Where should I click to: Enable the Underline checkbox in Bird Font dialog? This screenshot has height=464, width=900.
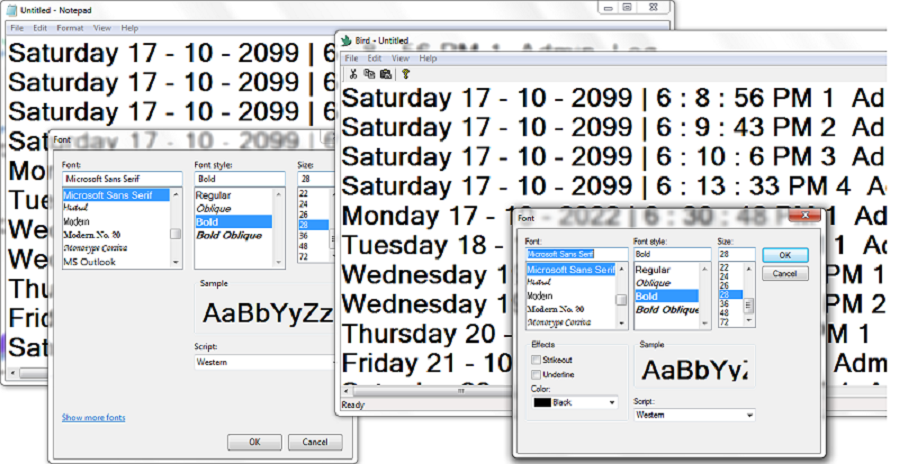point(536,374)
